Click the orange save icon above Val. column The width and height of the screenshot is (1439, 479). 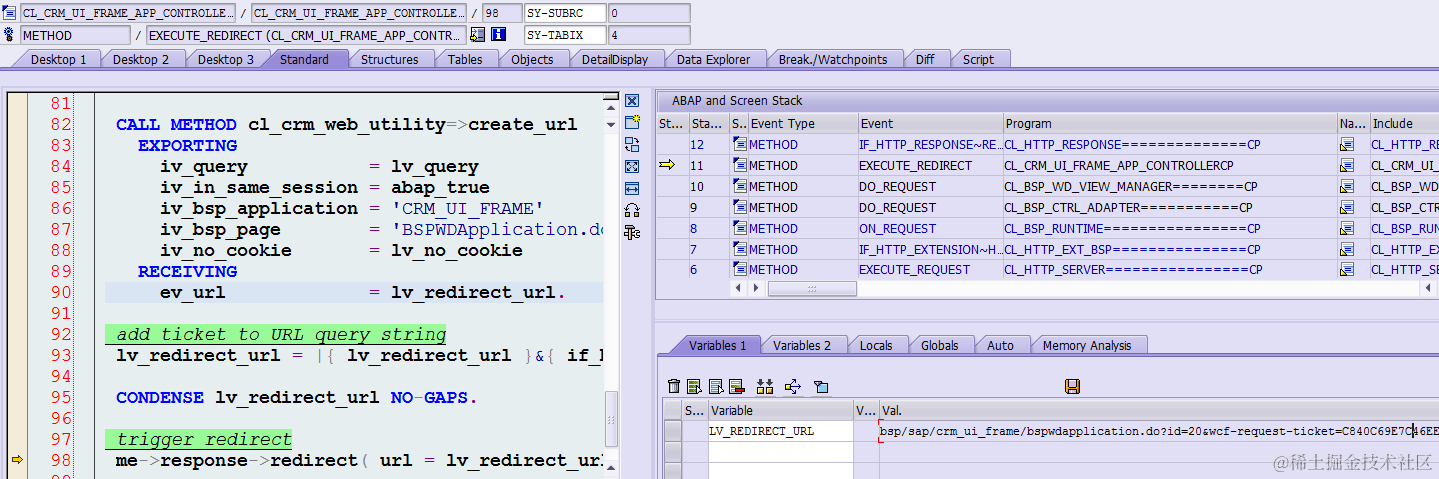click(x=1073, y=386)
